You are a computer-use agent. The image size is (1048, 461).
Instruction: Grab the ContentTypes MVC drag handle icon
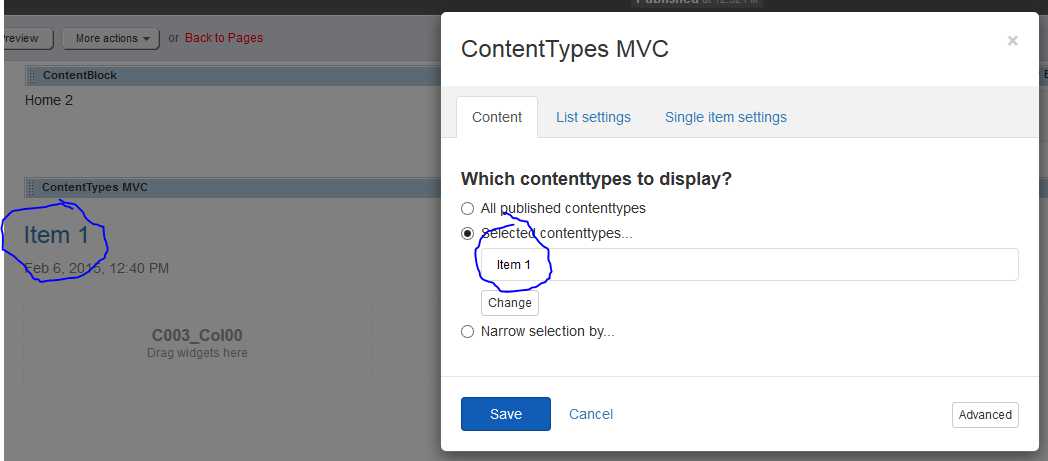(31, 188)
